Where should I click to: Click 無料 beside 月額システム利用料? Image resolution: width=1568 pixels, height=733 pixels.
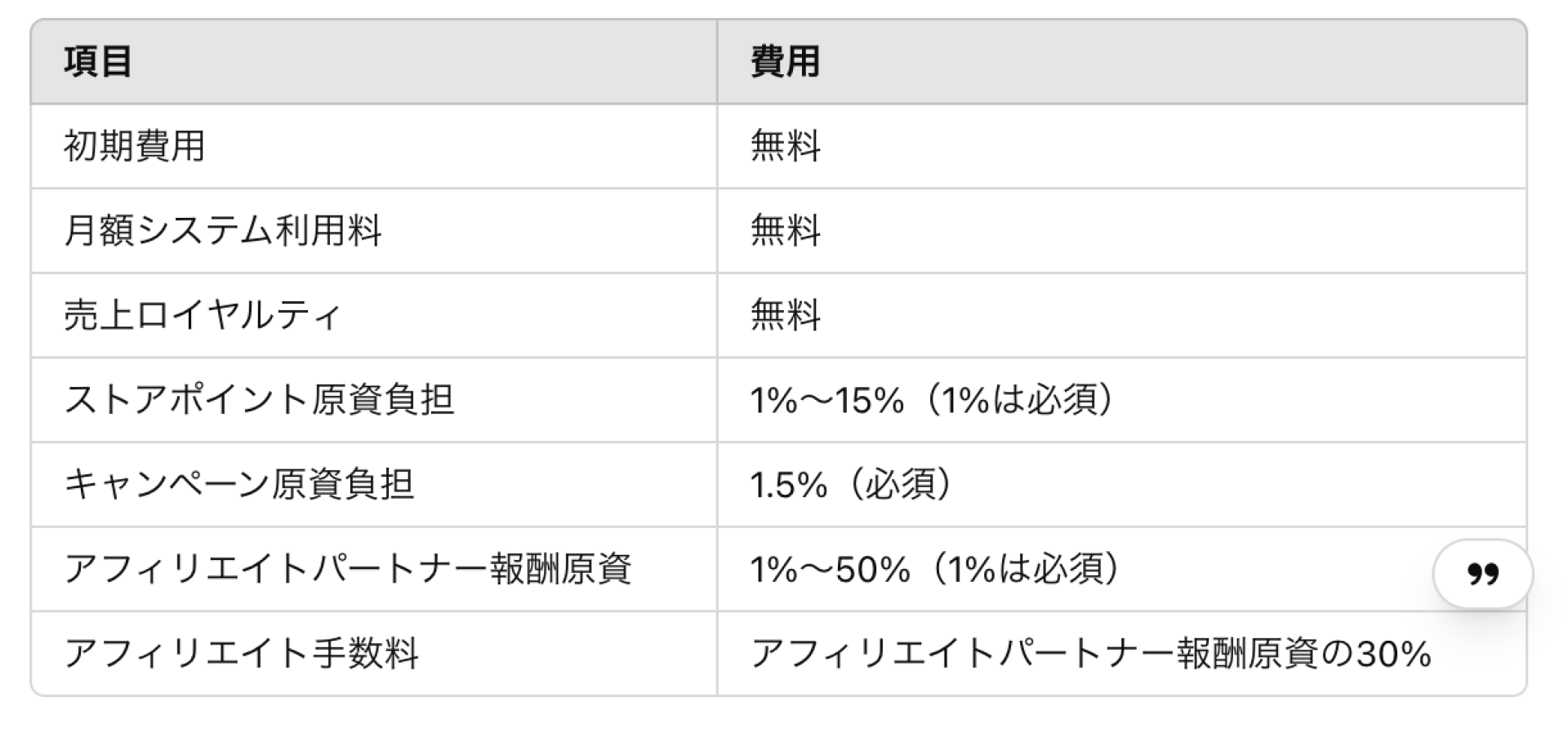coord(785,231)
